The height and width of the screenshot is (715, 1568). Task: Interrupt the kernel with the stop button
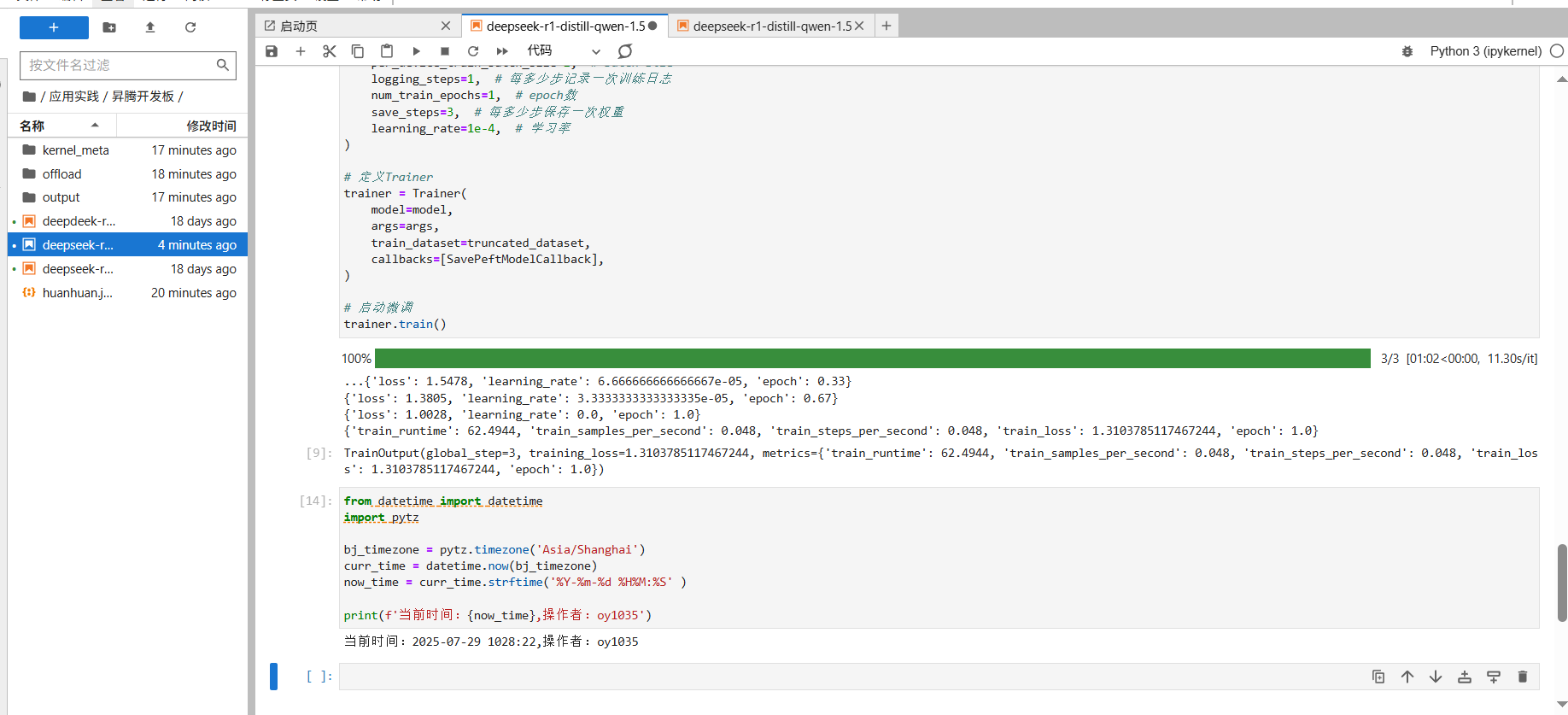(x=445, y=51)
